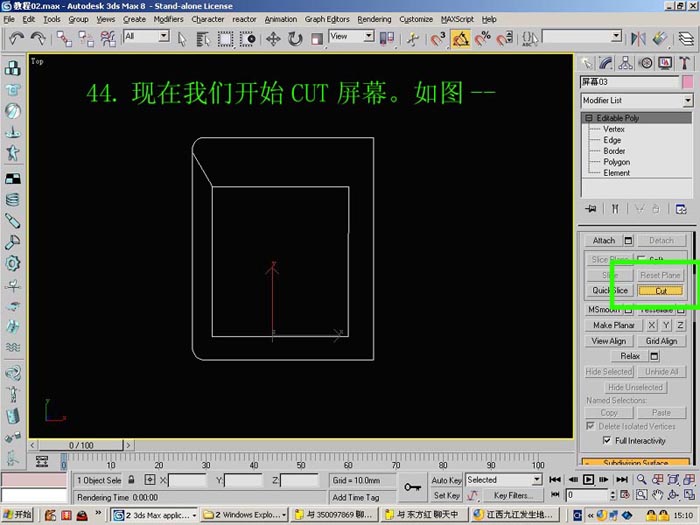Toggle the highlighted Angle Snap button
Image resolution: width=700 pixels, height=525 pixels.
[460, 39]
